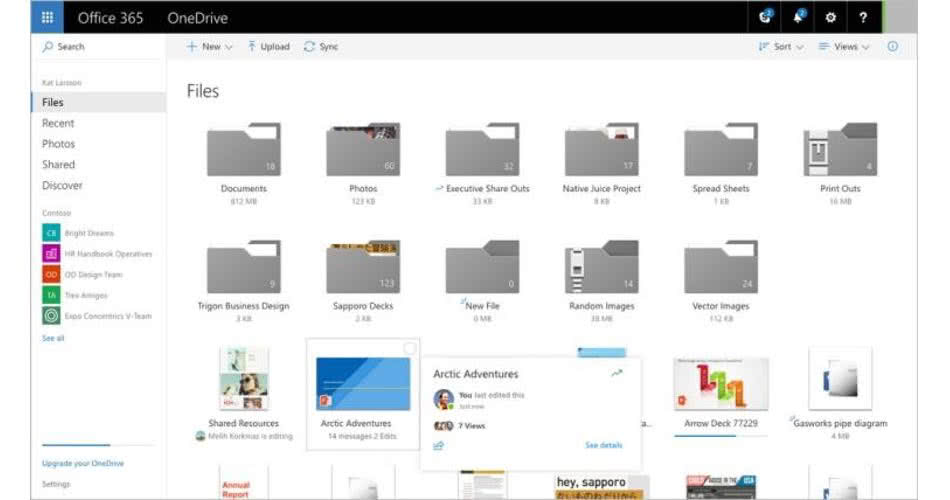Screen dimensions: 950x500
Task: Open the Sapporo Decks folder
Action: point(363,267)
